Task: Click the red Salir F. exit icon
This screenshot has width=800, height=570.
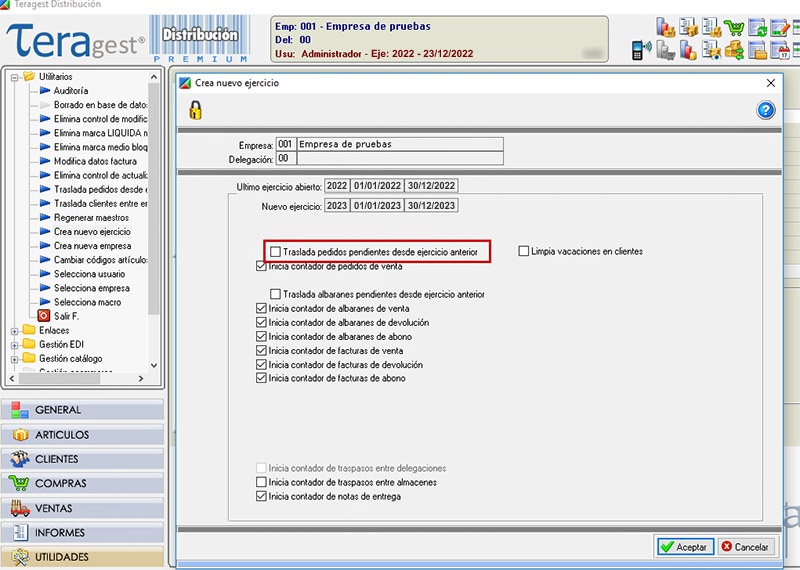Action: tap(44, 316)
